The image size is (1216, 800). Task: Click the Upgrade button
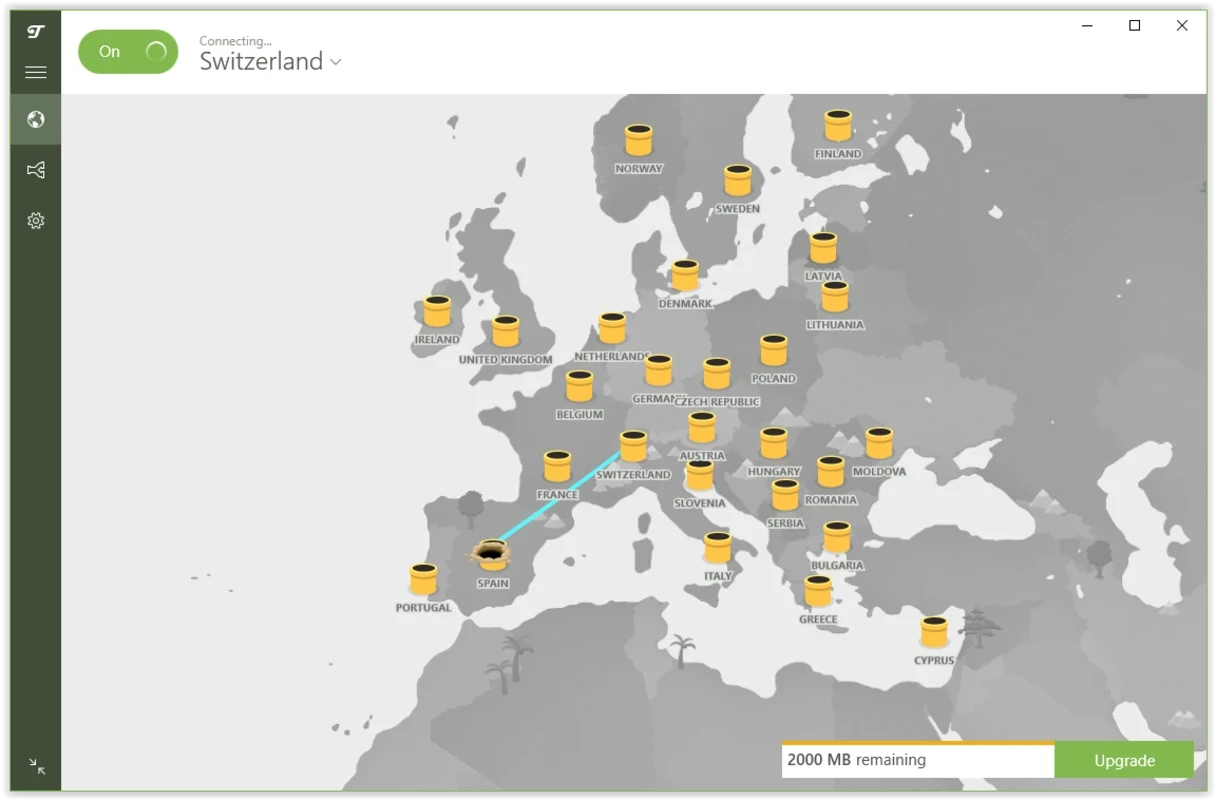point(1124,760)
